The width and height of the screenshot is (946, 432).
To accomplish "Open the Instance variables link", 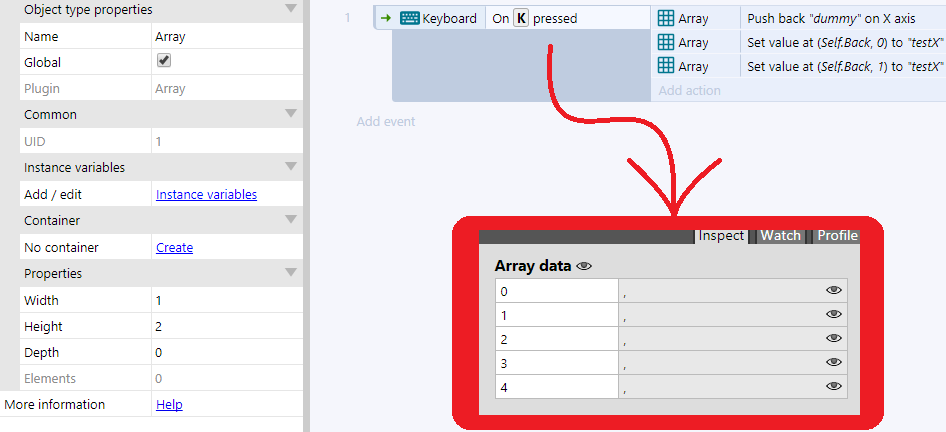I will coord(206,194).
